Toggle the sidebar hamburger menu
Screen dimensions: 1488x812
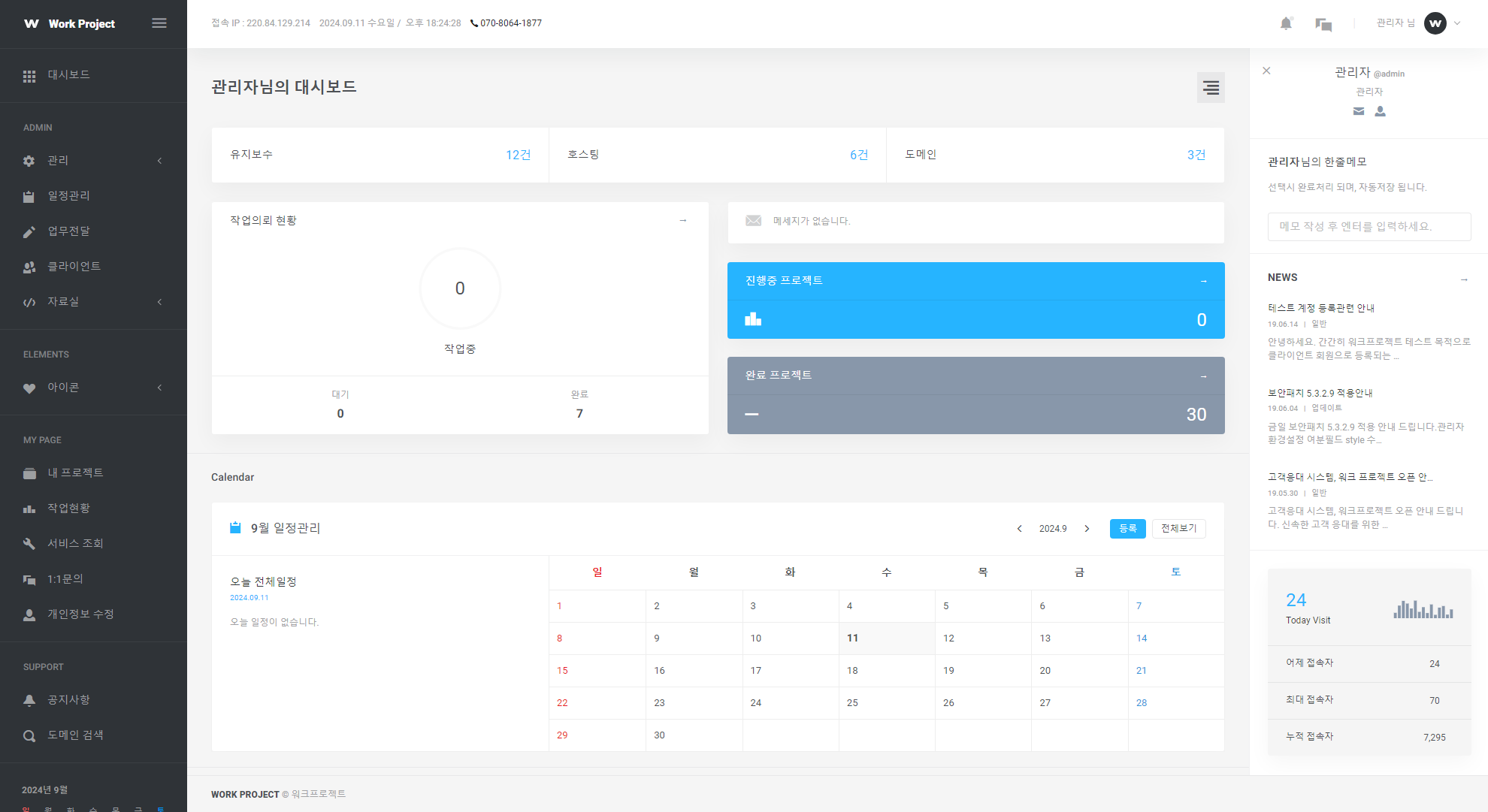159,23
